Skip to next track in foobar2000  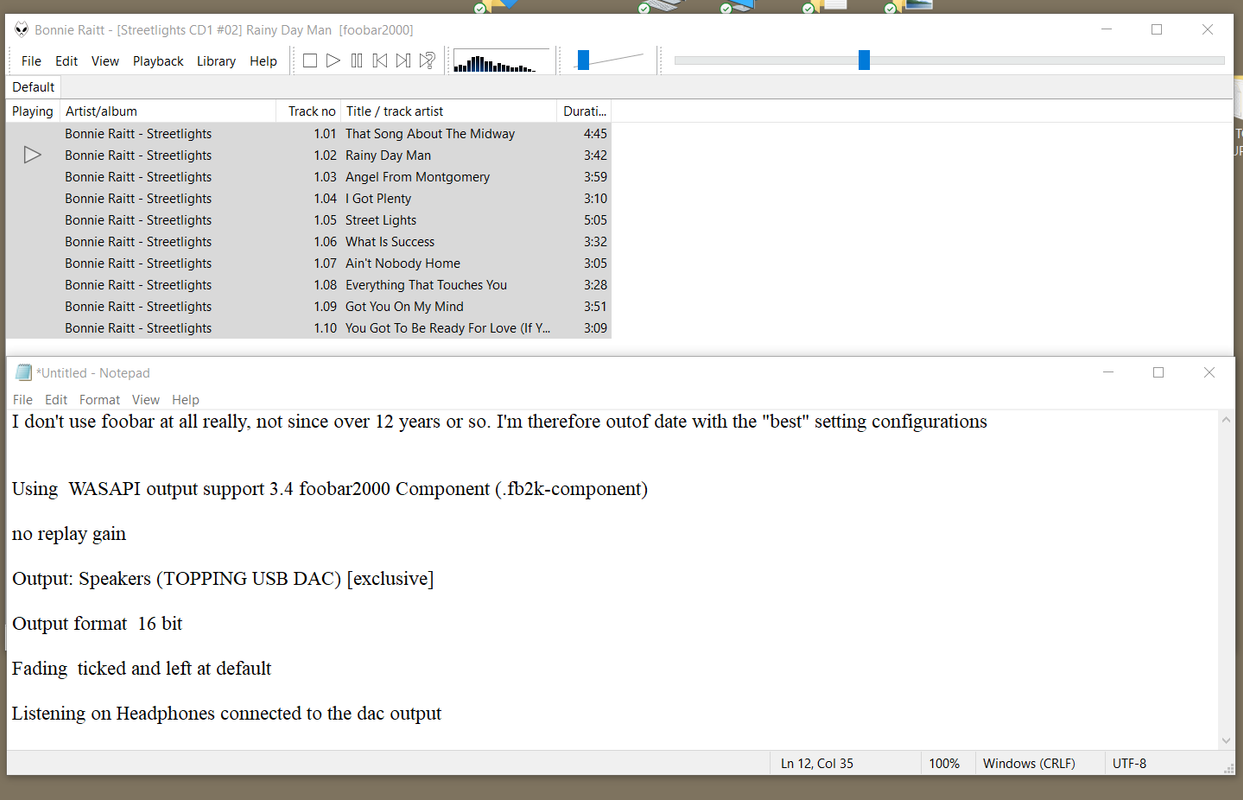pos(403,61)
